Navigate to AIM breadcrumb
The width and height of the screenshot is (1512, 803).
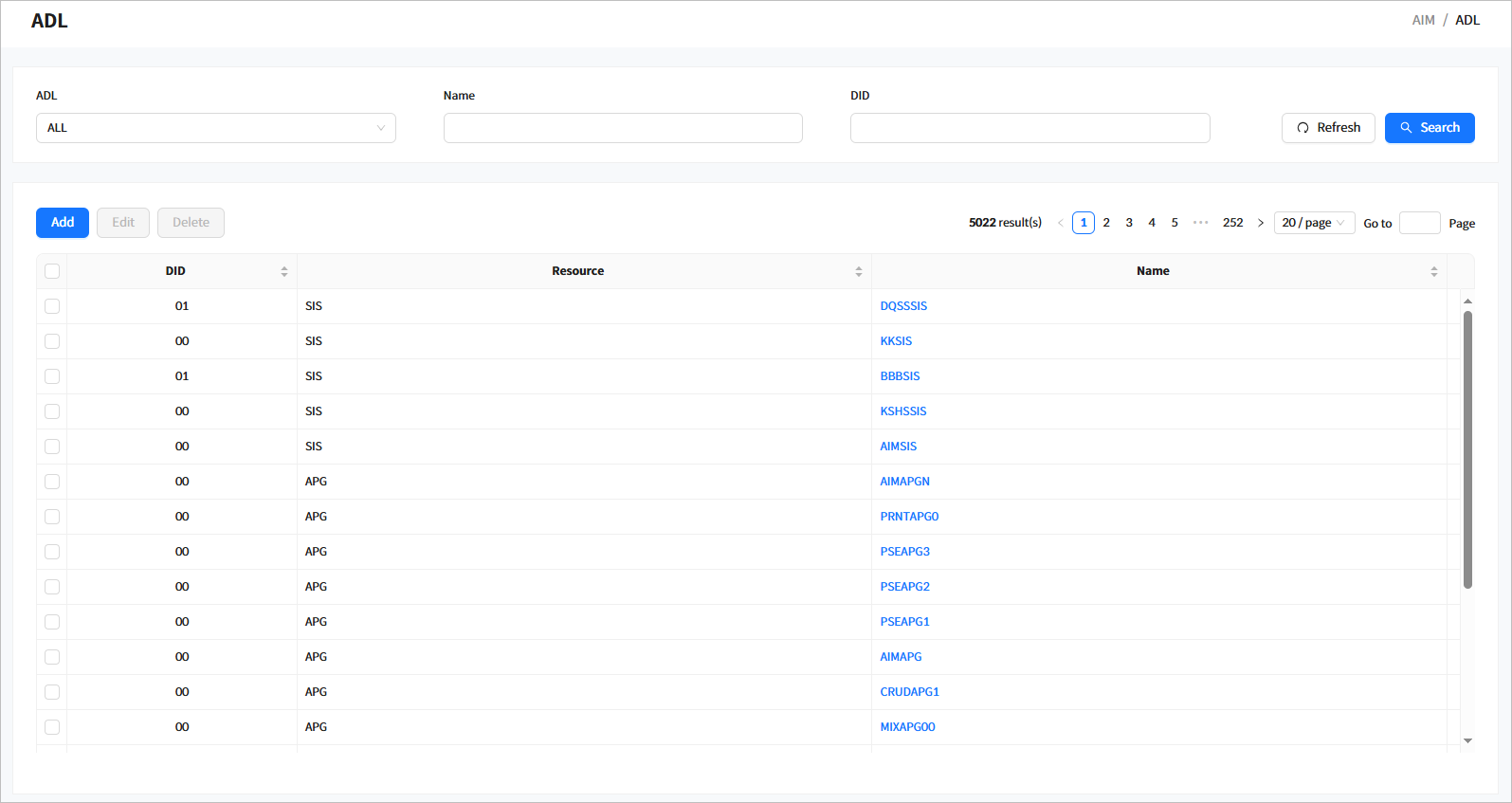[x=1423, y=20]
